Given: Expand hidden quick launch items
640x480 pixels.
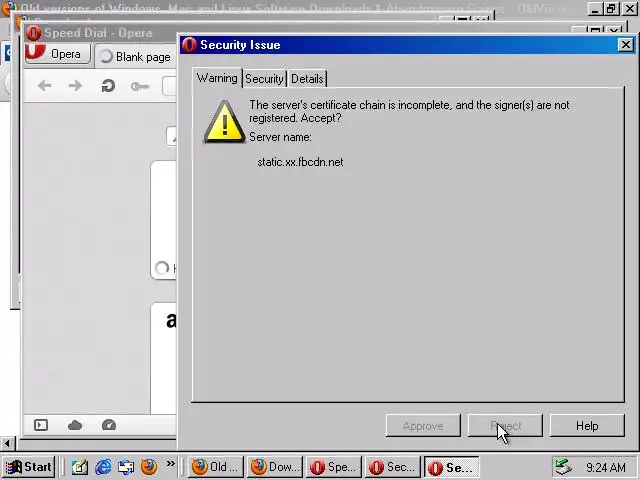Looking at the screenshot, I should tap(171, 463).
